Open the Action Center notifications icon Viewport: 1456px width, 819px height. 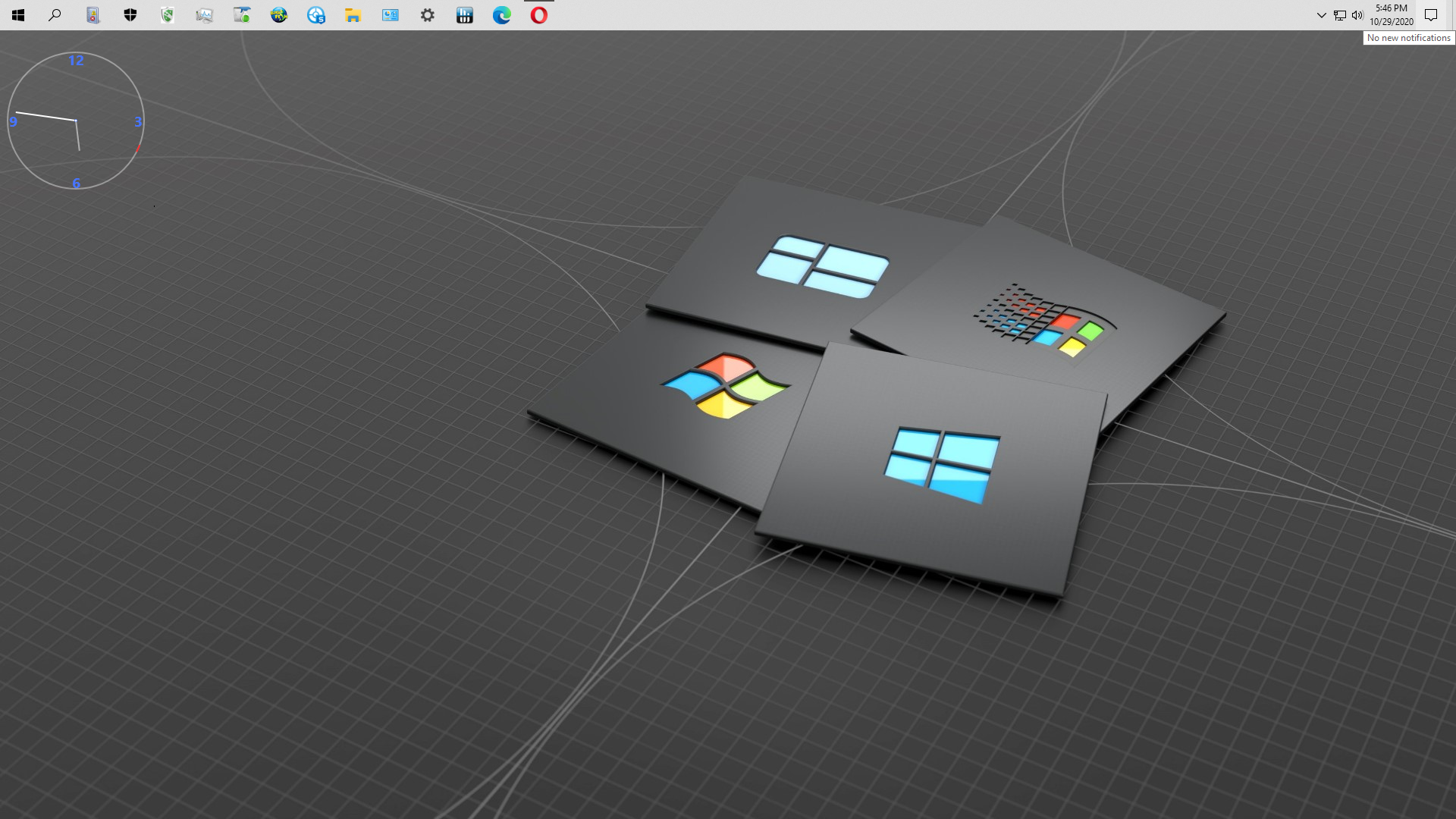(x=1431, y=15)
